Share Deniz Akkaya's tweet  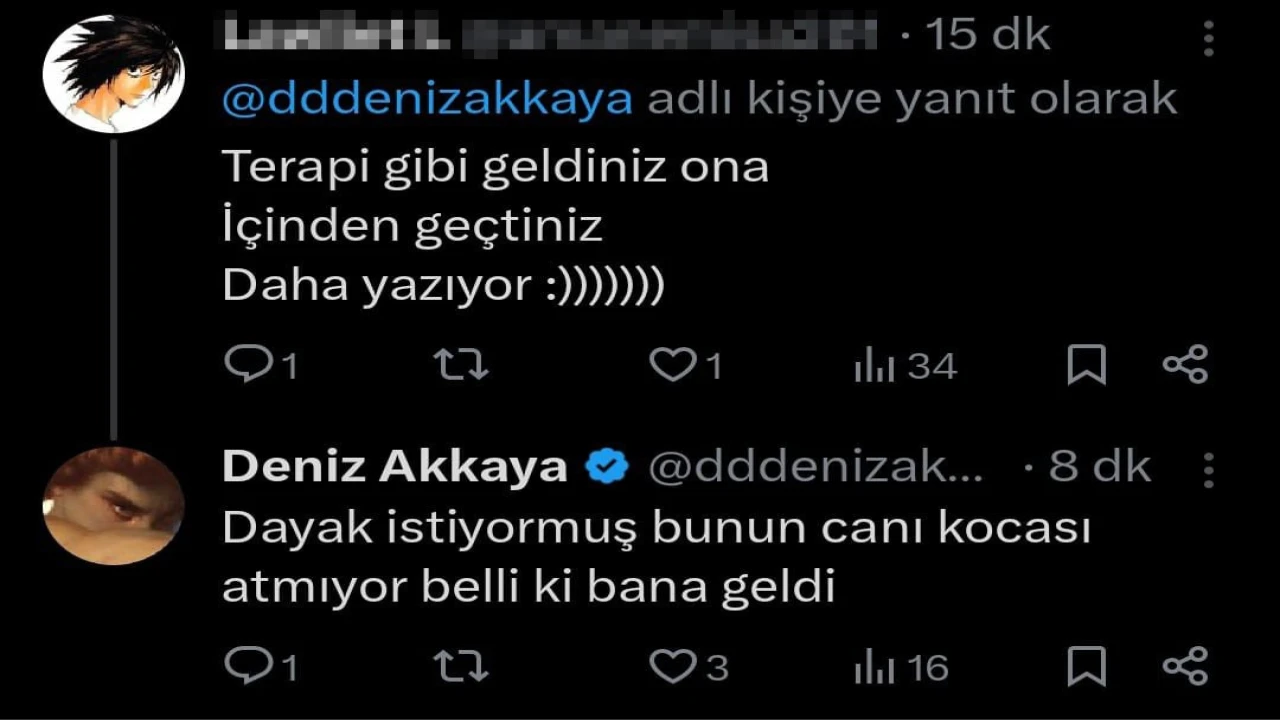(x=1186, y=666)
